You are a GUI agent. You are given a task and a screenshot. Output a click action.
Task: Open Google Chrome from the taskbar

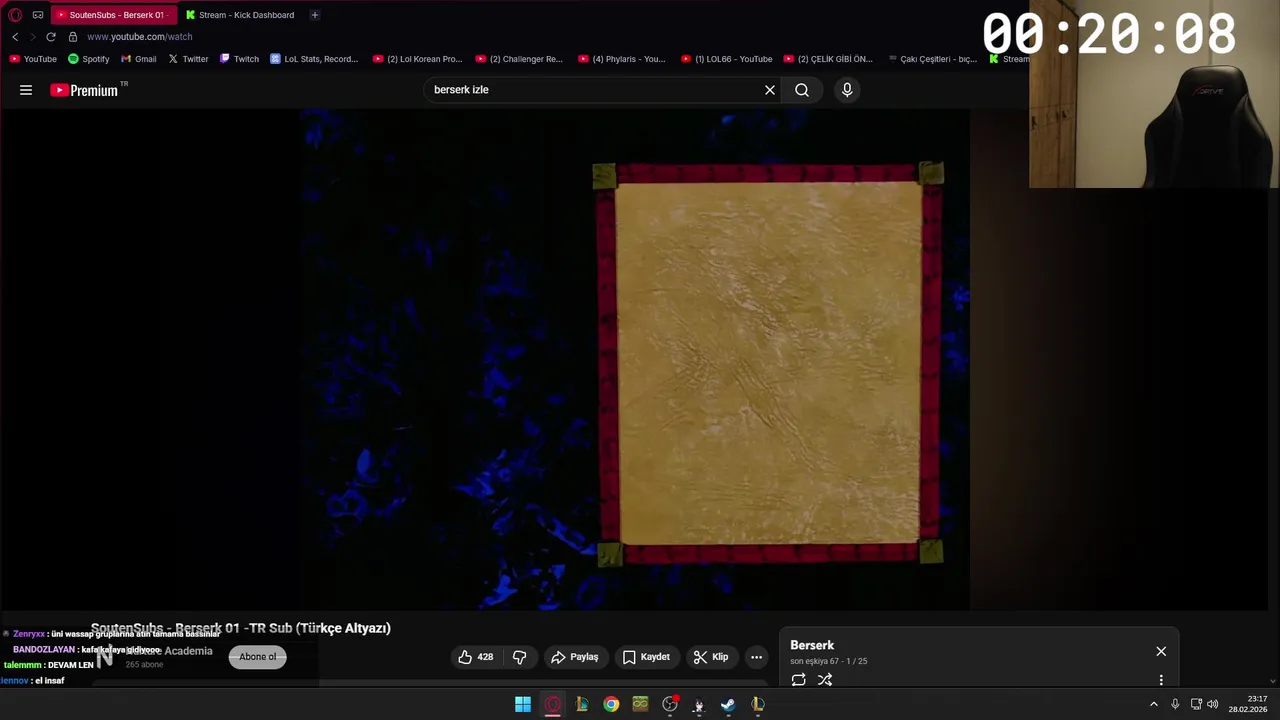click(611, 705)
